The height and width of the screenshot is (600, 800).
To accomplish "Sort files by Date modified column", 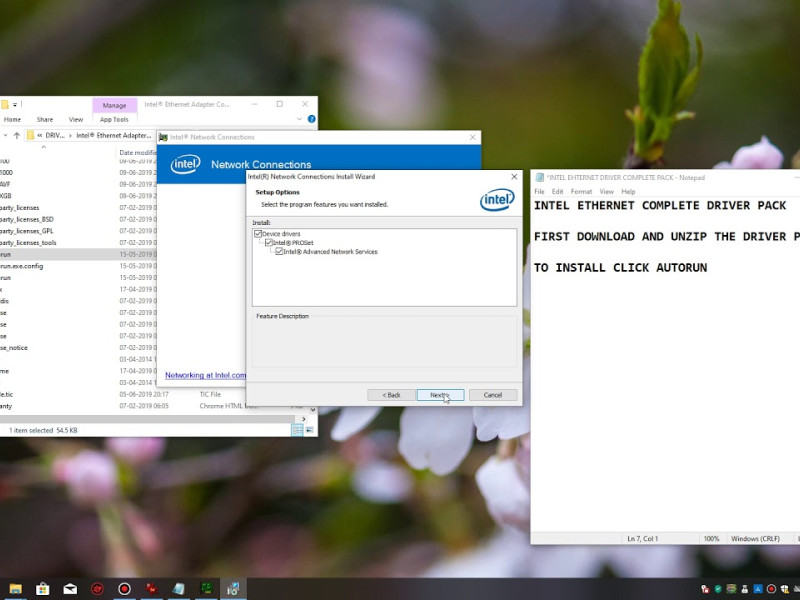I will (138, 152).
